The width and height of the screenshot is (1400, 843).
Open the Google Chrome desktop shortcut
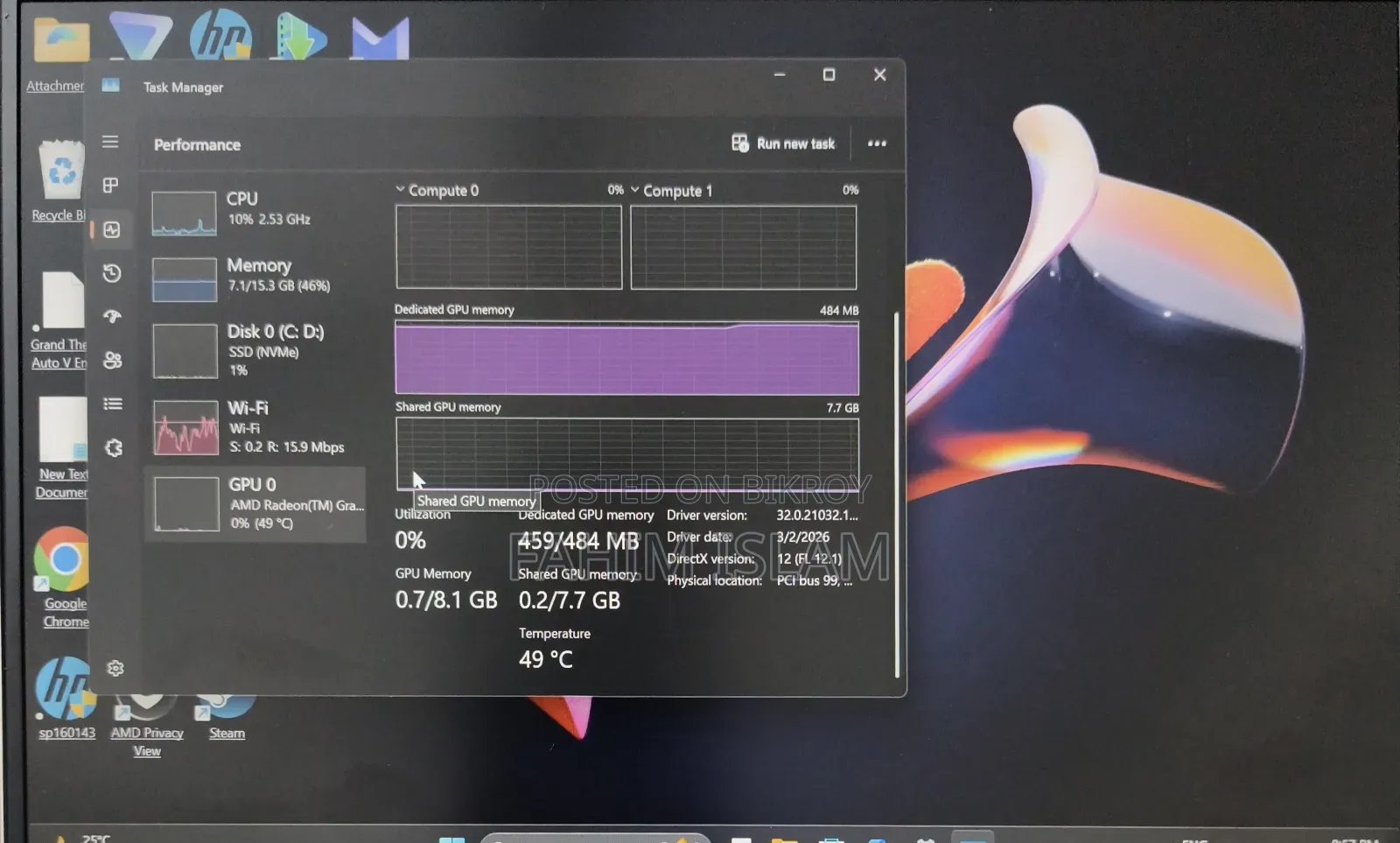click(x=65, y=578)
